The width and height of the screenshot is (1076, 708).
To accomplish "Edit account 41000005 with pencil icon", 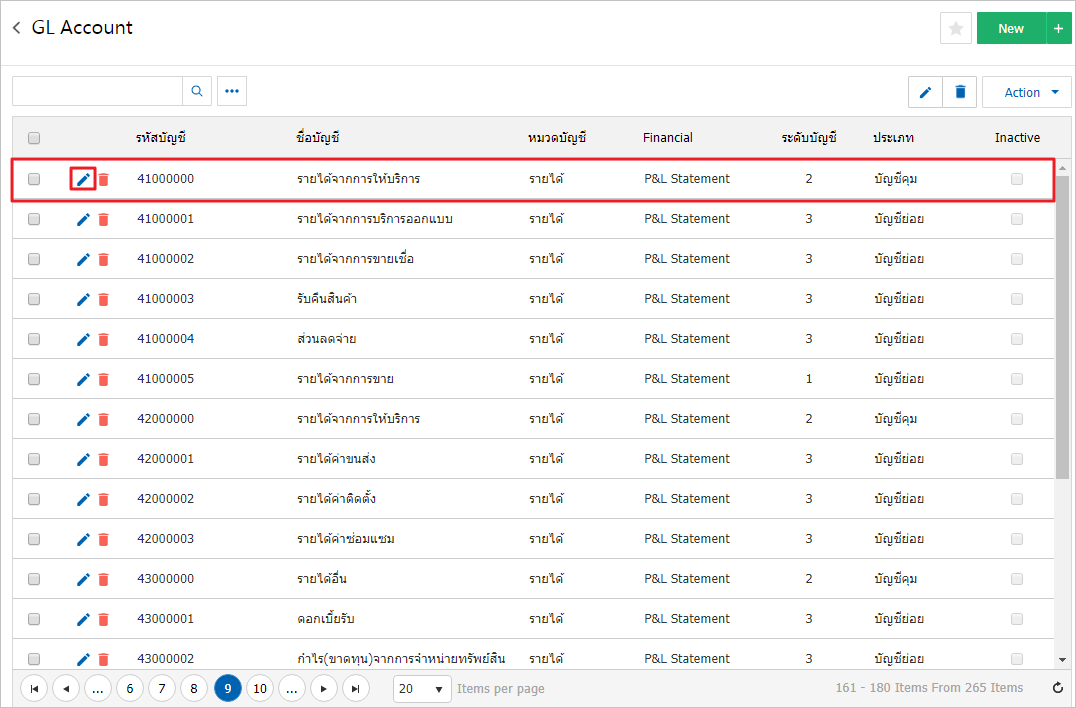I will click(83, 379).
